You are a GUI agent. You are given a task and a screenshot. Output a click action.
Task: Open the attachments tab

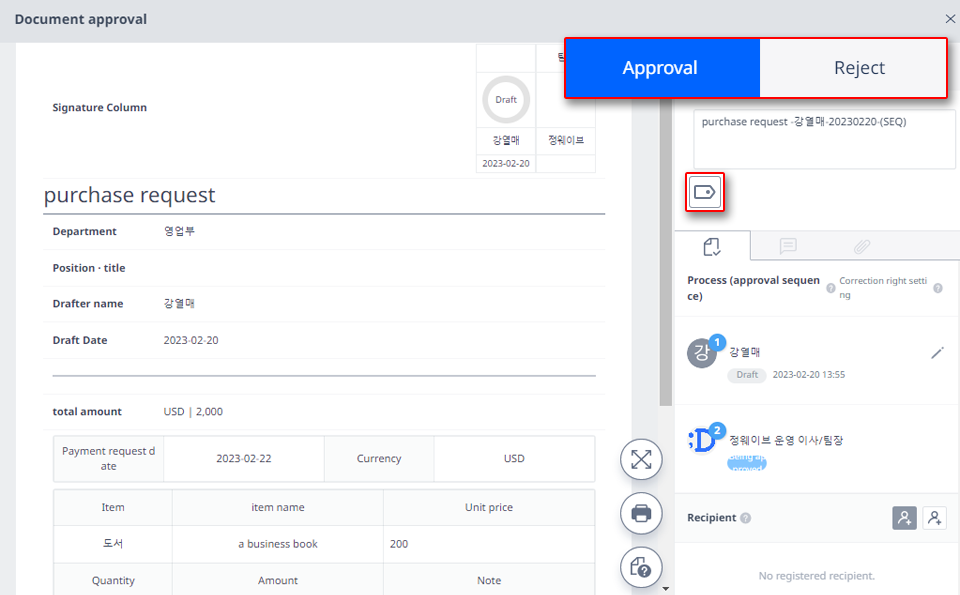862,245
